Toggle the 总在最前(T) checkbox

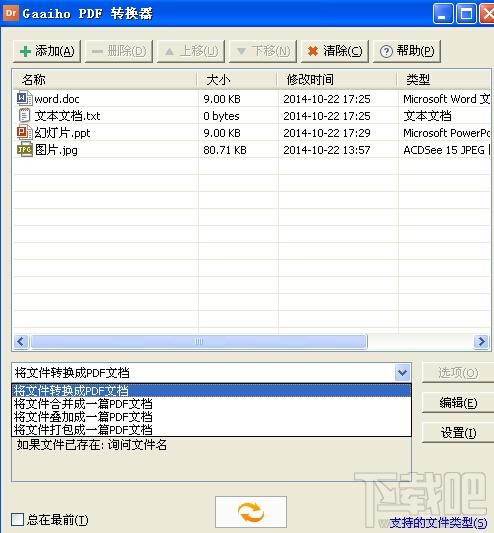tap(17, 520)
